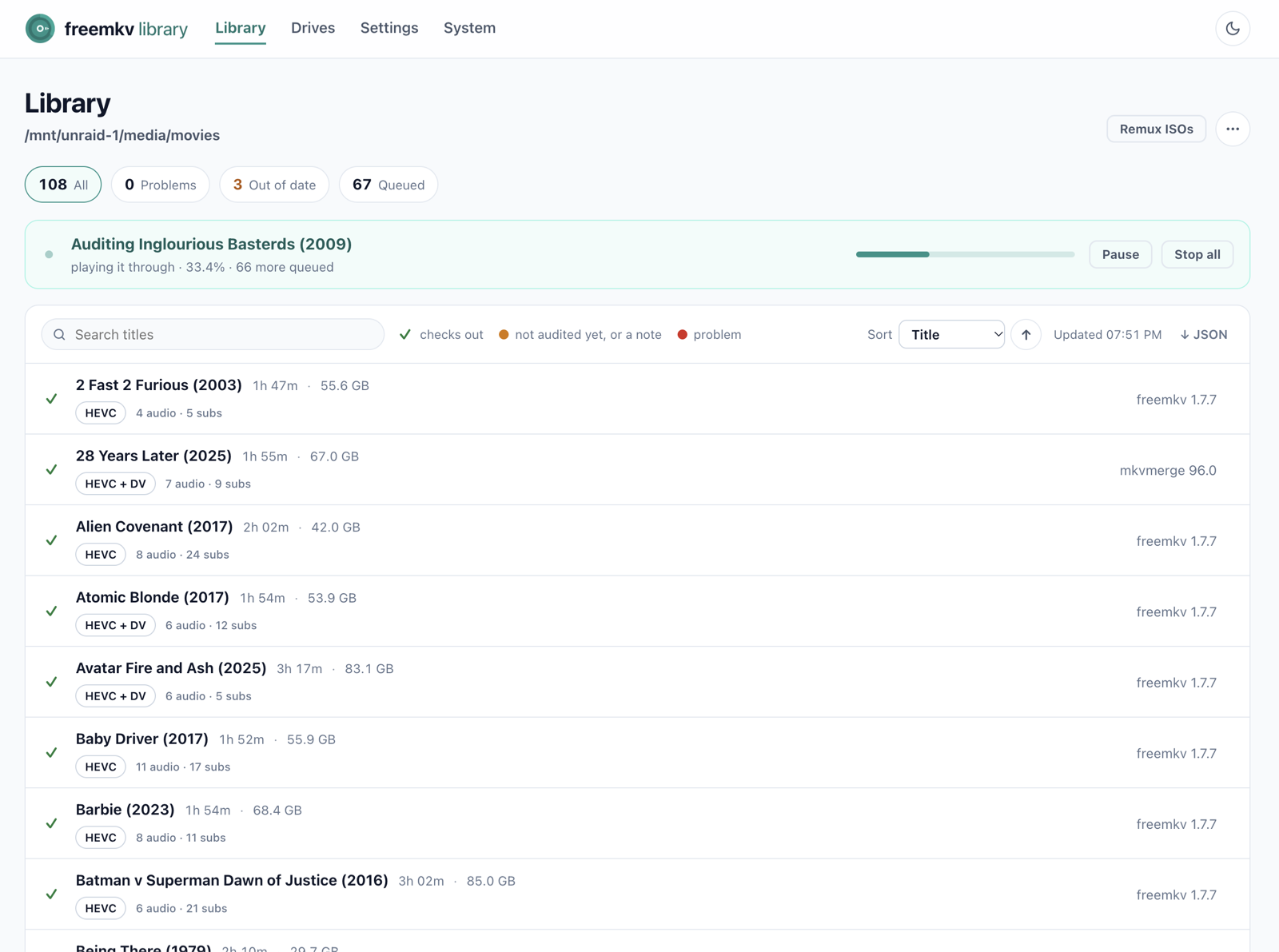Show the 67 Queued items
This screenshot has height=952, width=1279.
tap(388, 185)
